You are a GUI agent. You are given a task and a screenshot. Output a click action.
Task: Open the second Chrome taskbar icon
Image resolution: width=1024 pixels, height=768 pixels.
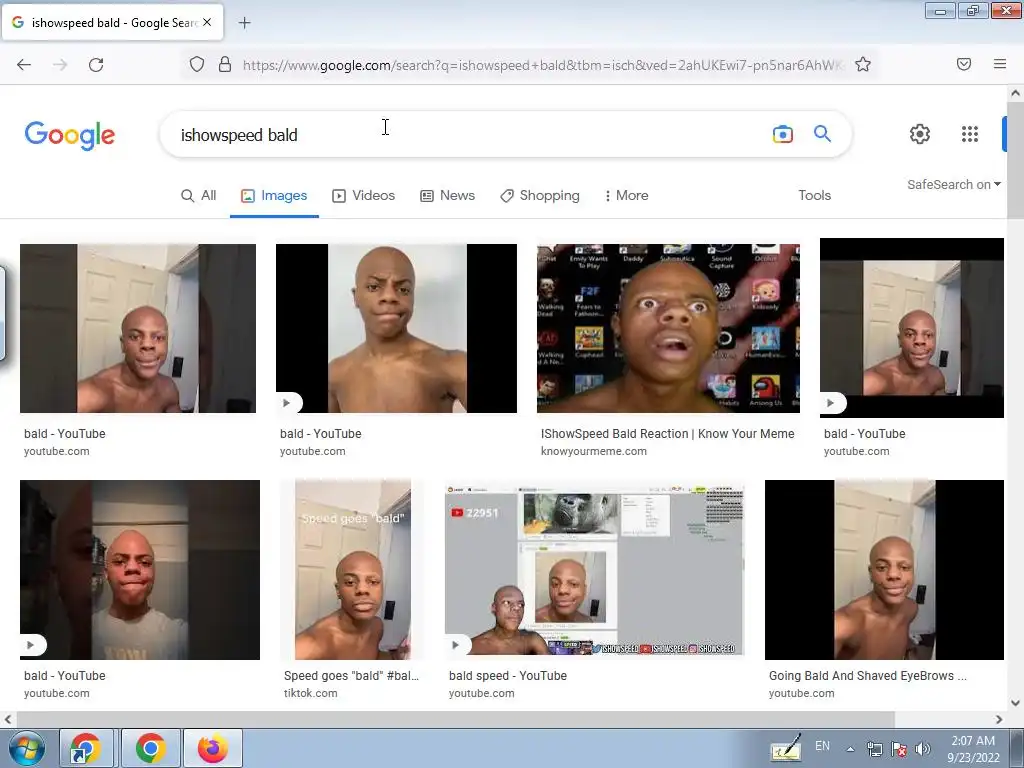click(151, 748)
